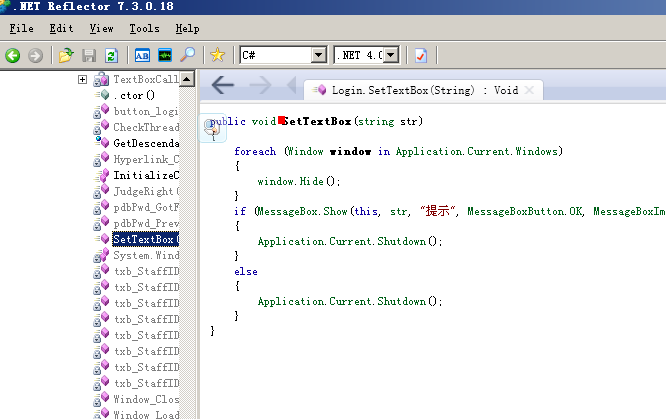Click the Options icon right of .NET dropdown
The image size is (666, 419).
(x=421, y=55)
